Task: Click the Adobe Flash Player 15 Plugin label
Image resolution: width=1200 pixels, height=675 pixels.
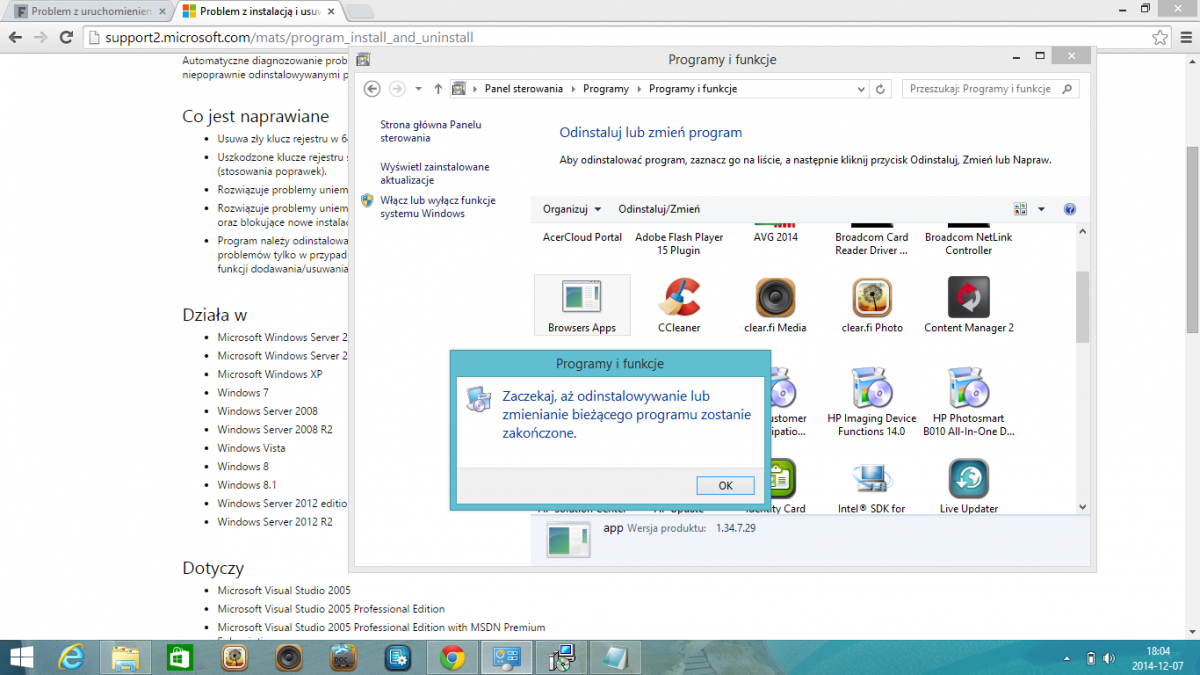Action: (679, 244)
